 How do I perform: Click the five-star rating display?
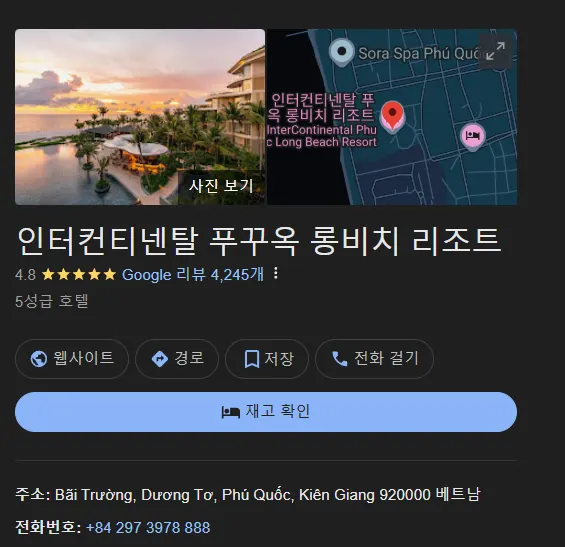(x=79, y=275)
